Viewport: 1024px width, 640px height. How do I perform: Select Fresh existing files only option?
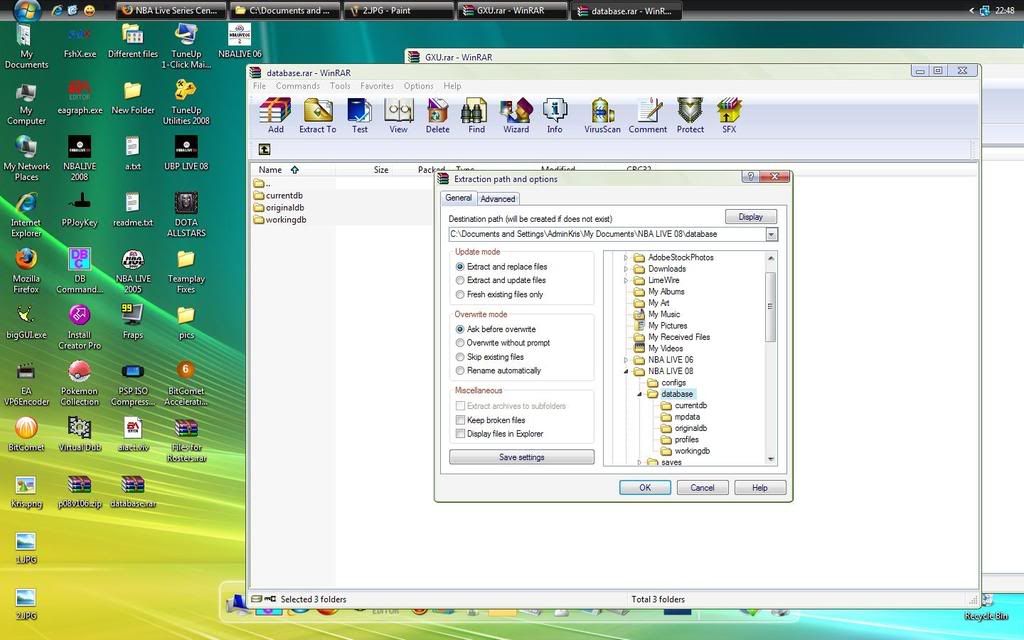point(499,295)
